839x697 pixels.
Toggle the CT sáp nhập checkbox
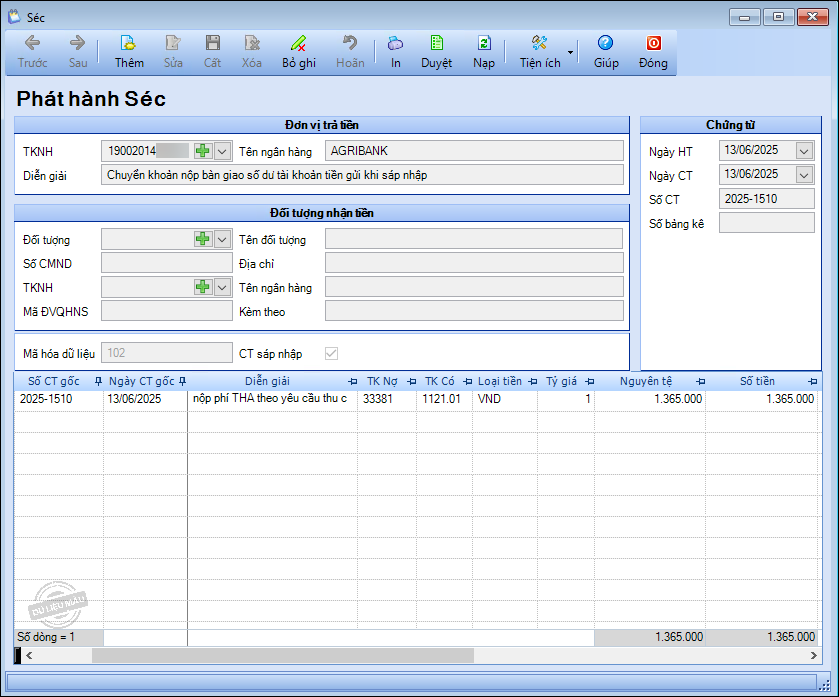point(332,353)
